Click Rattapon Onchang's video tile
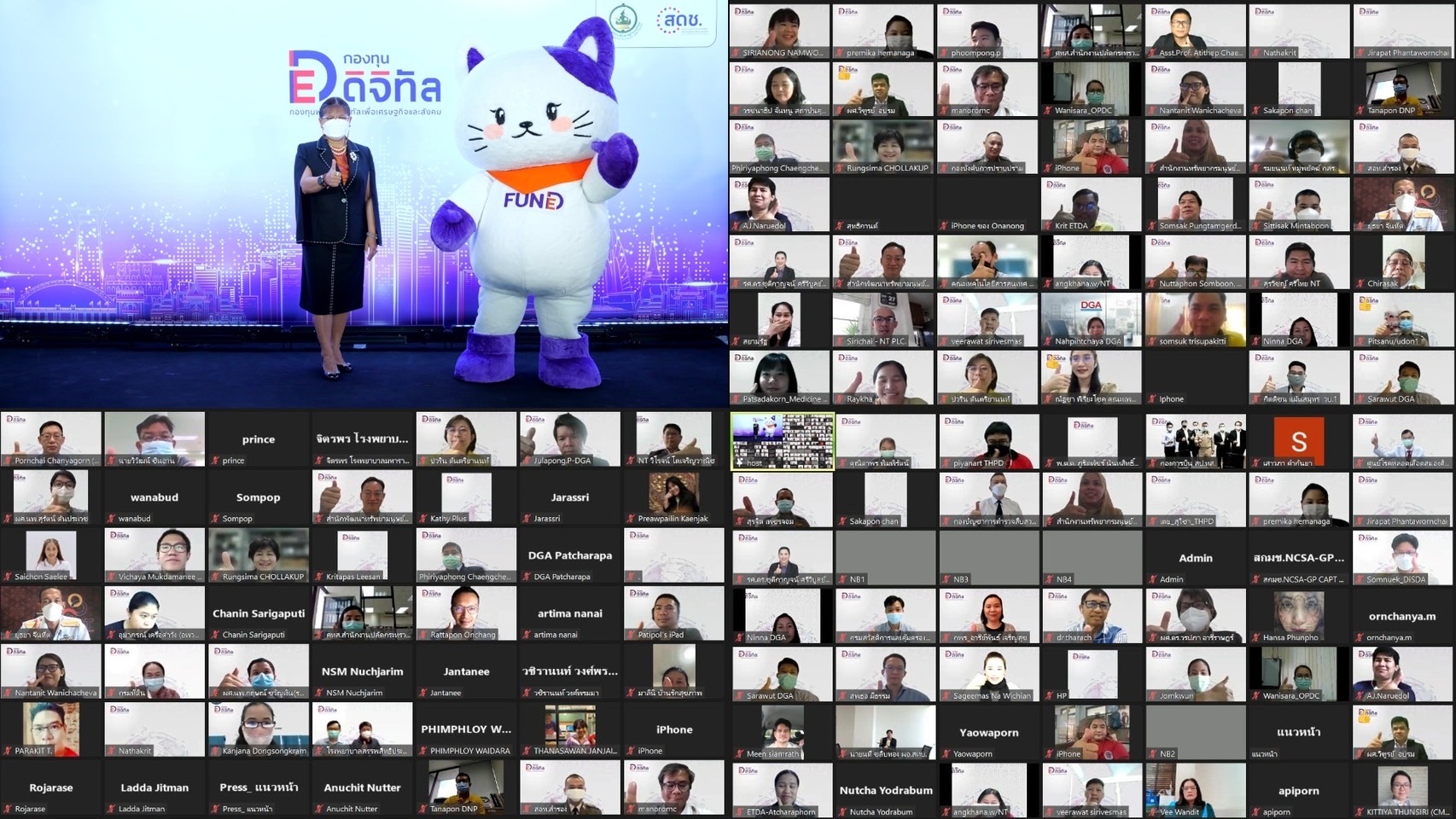Viewport: 1456px width, 819px height. point(466,613)
